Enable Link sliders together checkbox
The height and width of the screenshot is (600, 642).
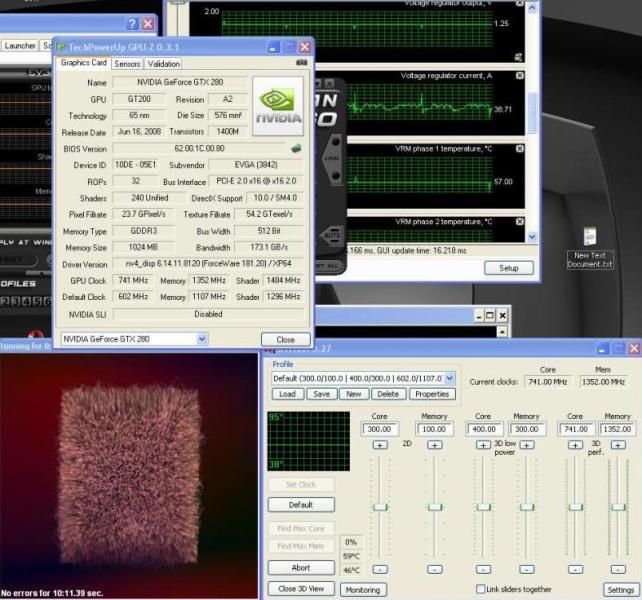[x=481, y=589]
